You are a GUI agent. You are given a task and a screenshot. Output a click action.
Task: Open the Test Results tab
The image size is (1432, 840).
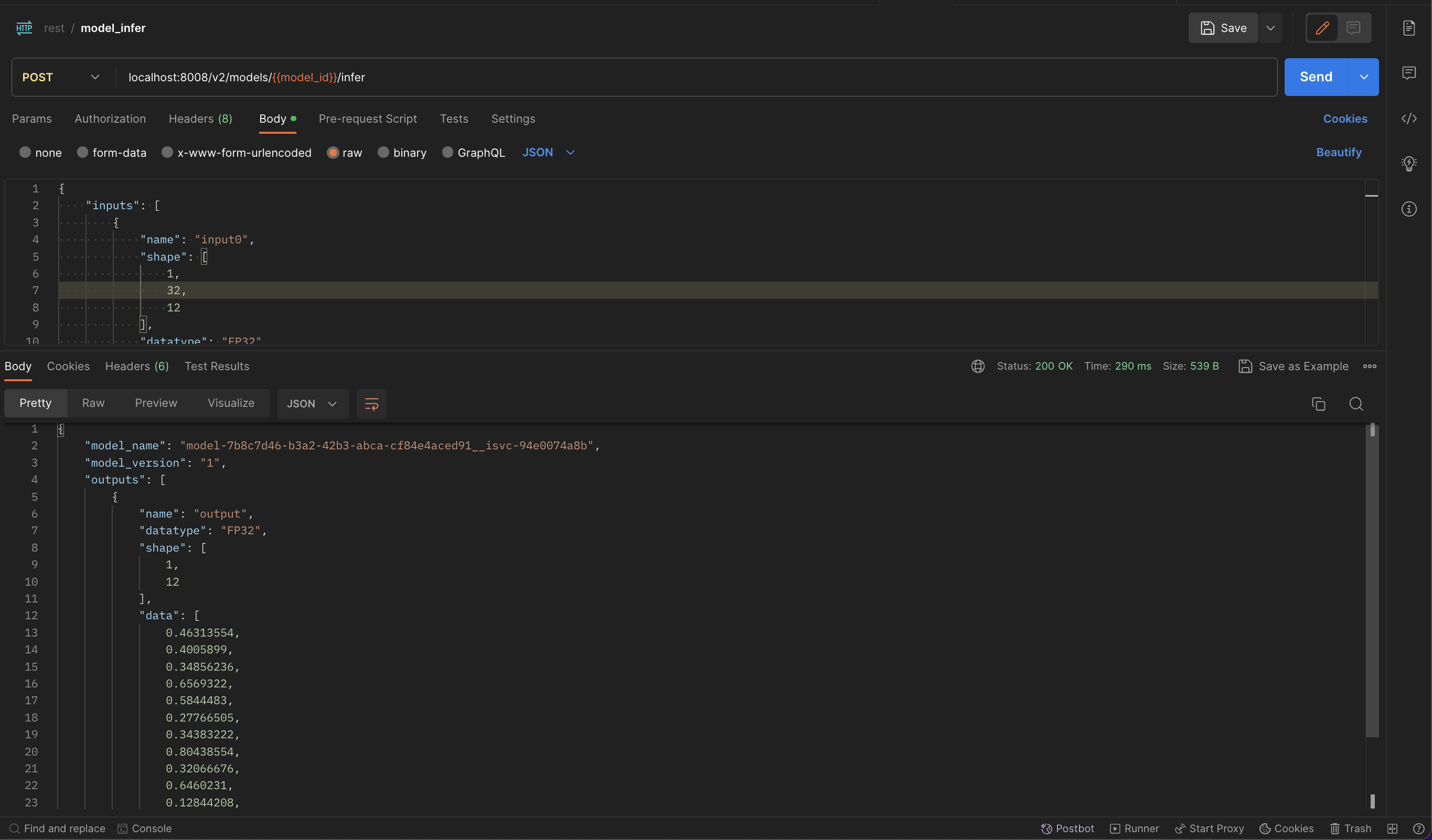pyautogui.click(x=217, y=367)
